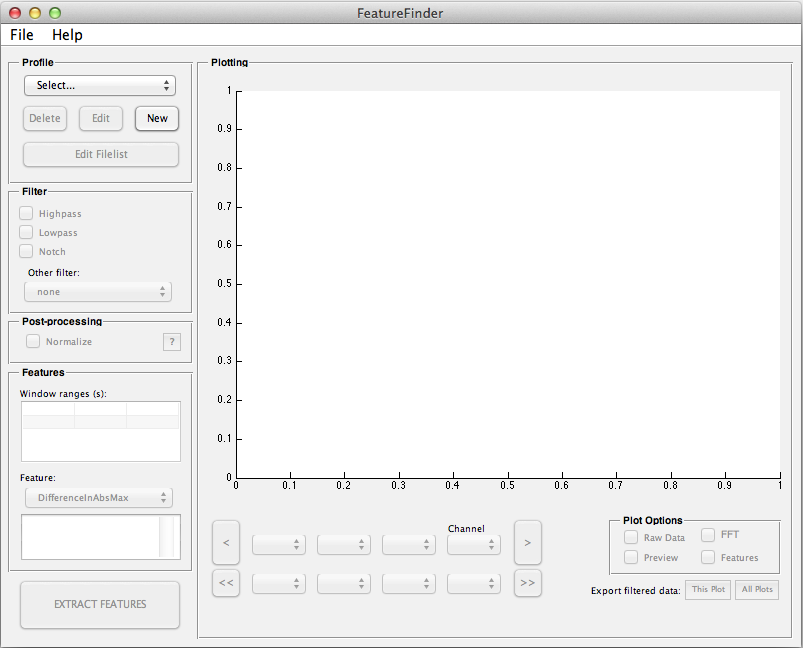Click the 'Features' panel title above Window ranges
The width and height of the screenshot is (803, 648).
[43, 372]
